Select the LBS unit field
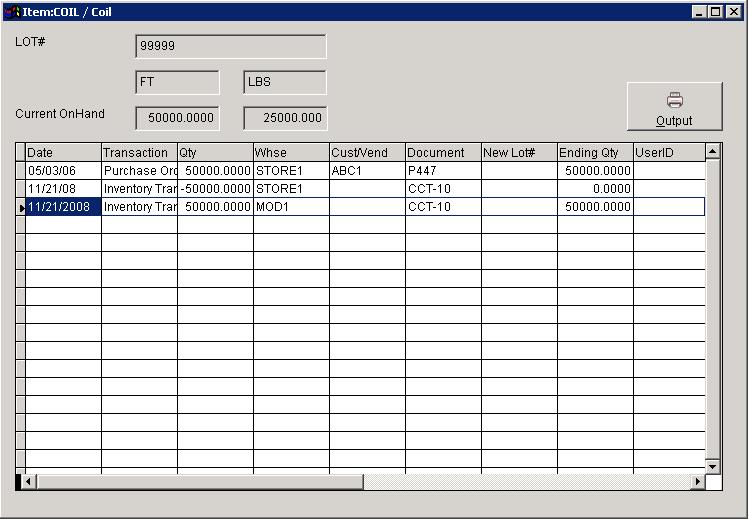Image resolution: width=748 pixels, height=519 pixels. 284,82
